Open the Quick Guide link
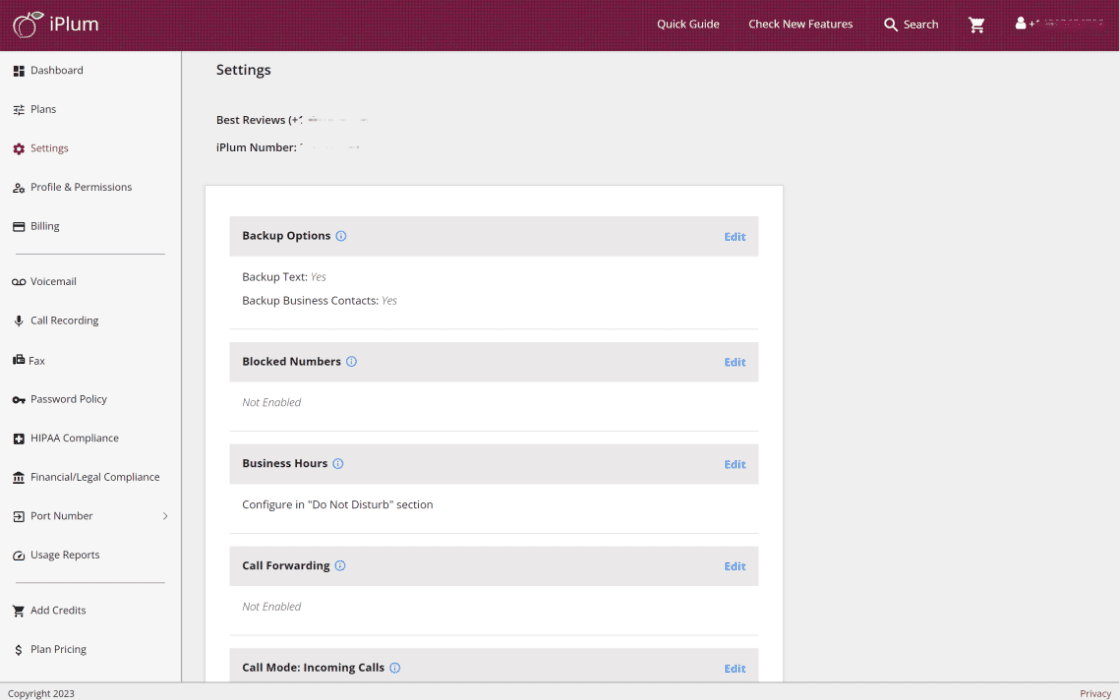The height and width of the screenshot is (700, 1120). coord(688,25)
